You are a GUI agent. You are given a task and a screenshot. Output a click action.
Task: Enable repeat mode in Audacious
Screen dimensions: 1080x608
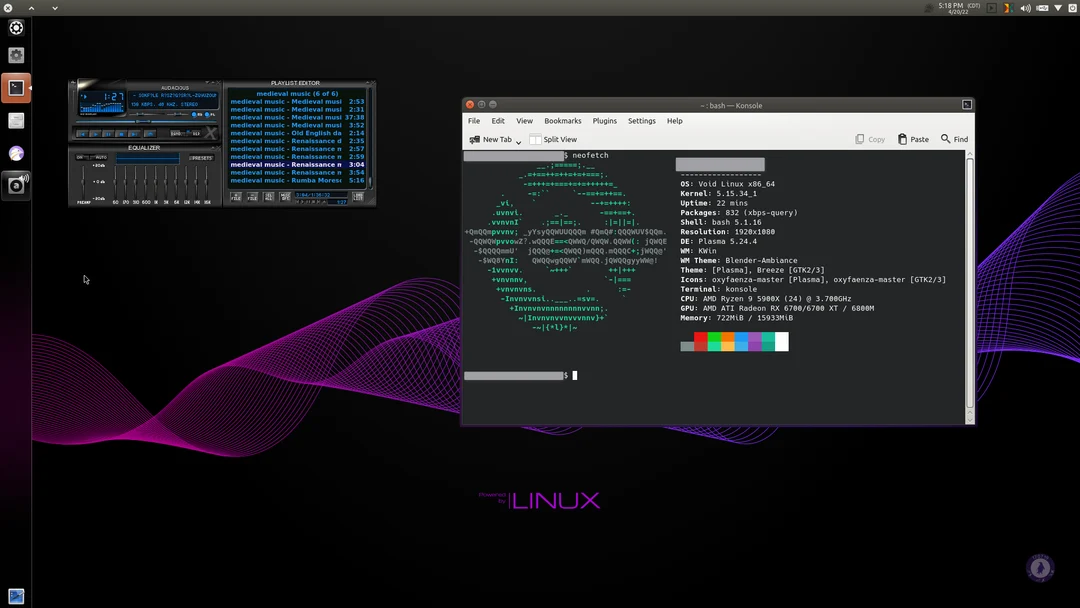194,133
